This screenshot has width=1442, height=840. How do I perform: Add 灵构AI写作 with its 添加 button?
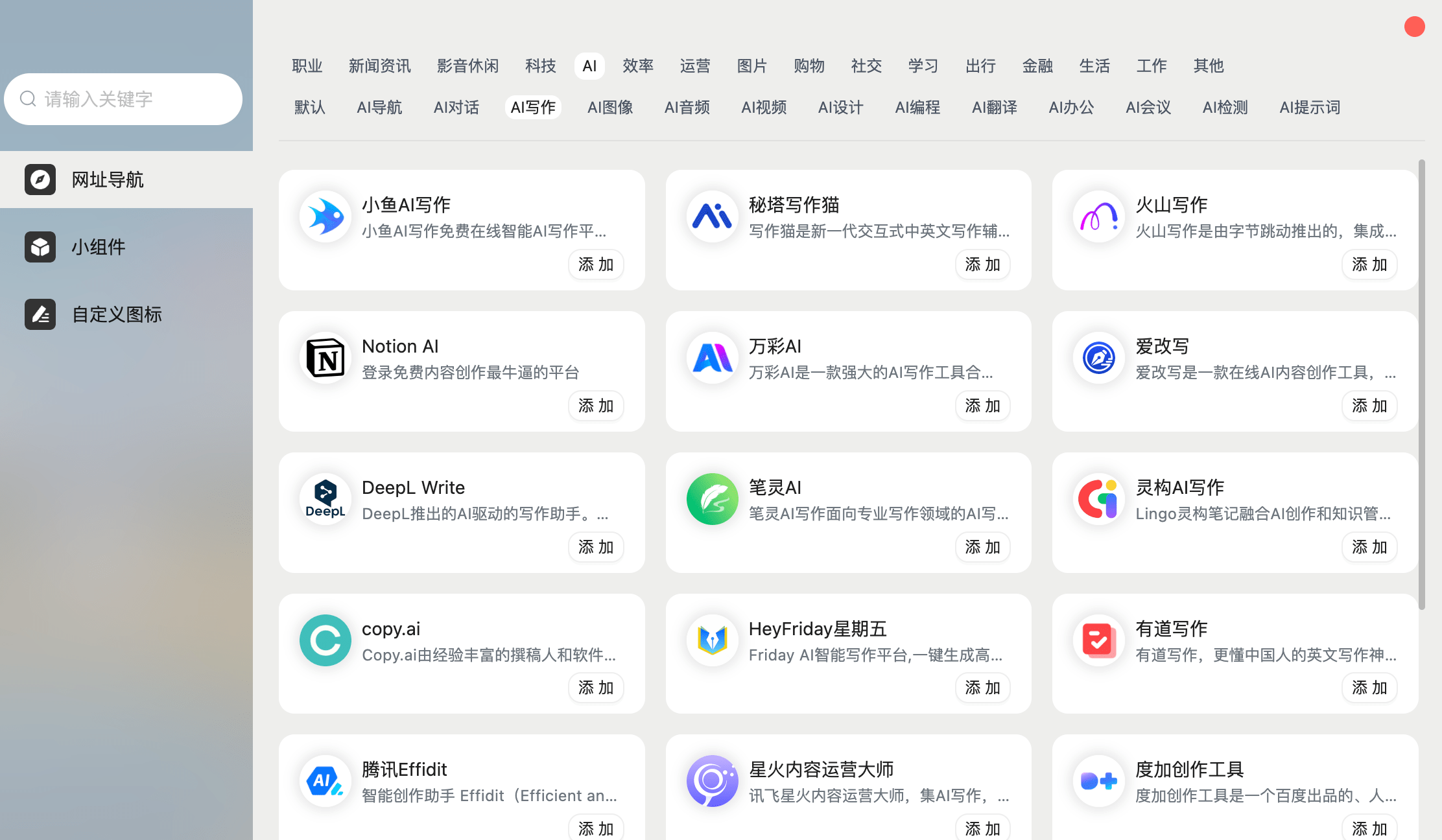1369,547
